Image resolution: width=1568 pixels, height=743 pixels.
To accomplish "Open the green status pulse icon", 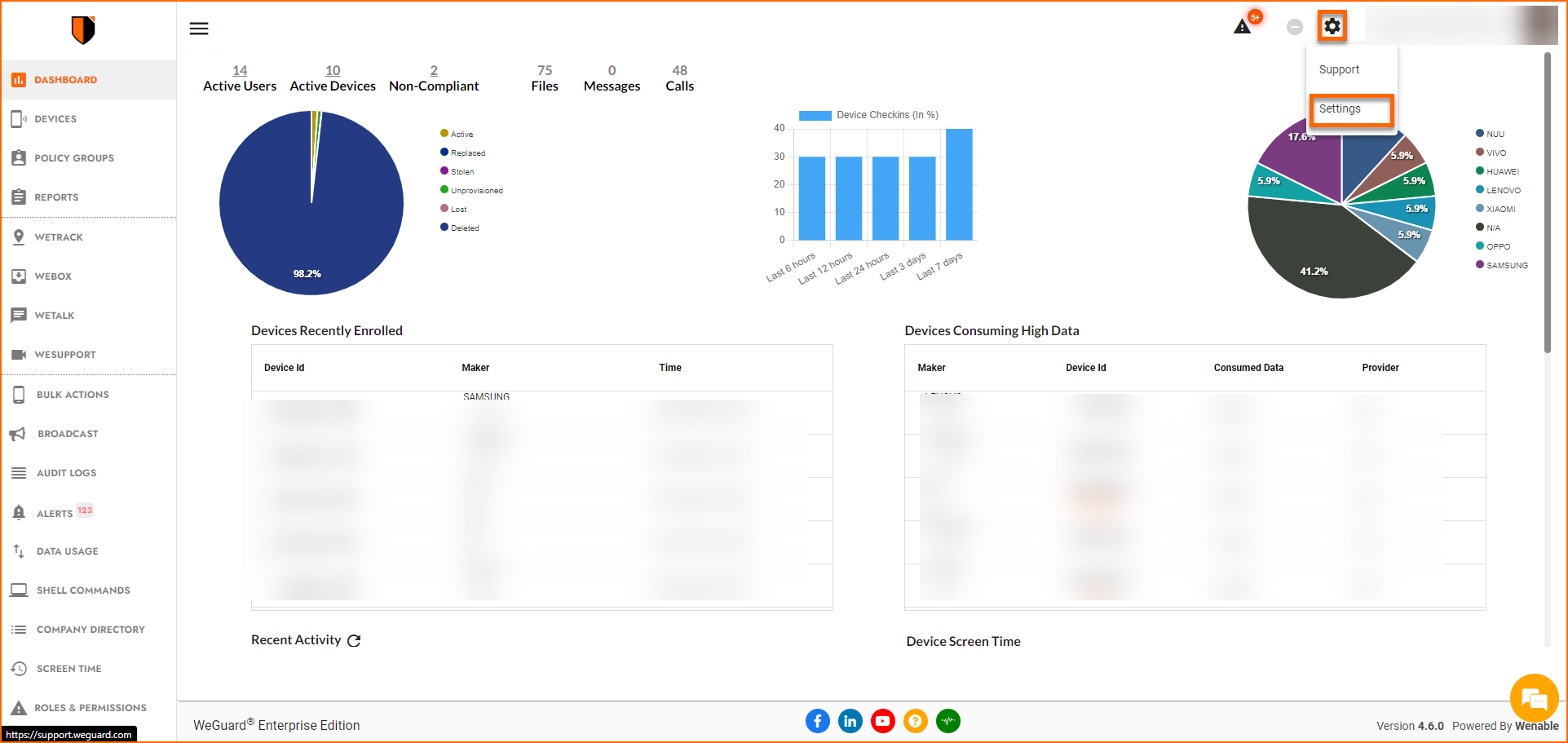I will pos(948,721).
